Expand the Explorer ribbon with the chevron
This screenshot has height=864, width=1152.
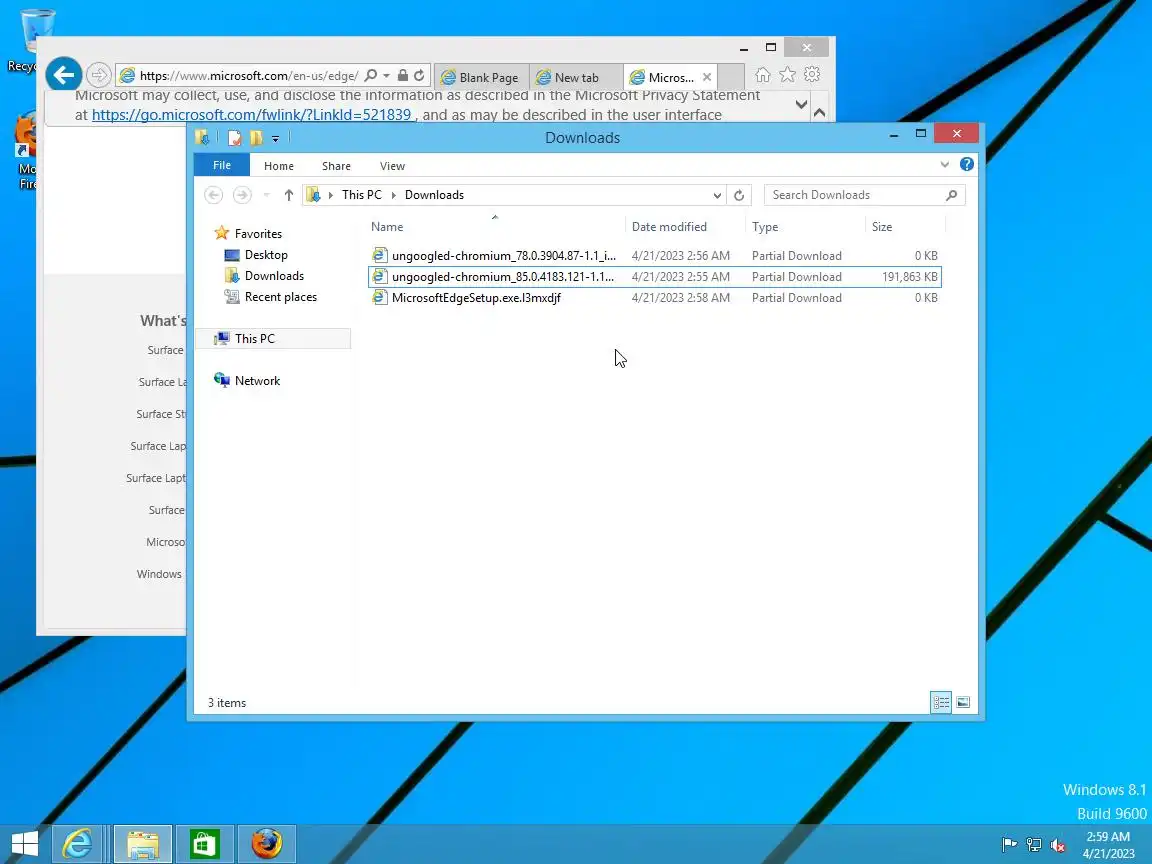(945, 165)
